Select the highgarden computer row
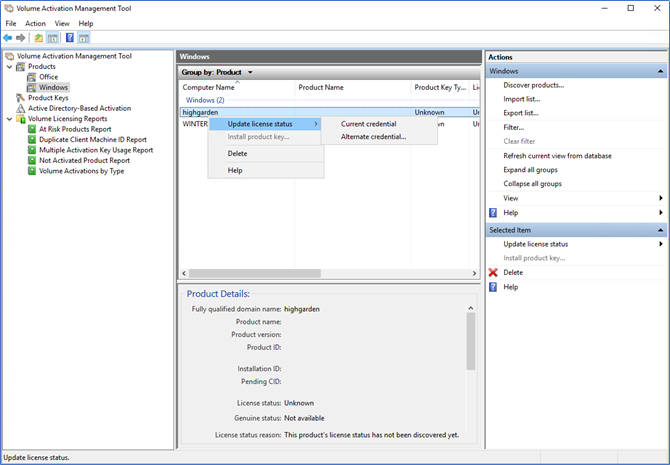Viewport: 670px width, 465px height. click(329, 112)
